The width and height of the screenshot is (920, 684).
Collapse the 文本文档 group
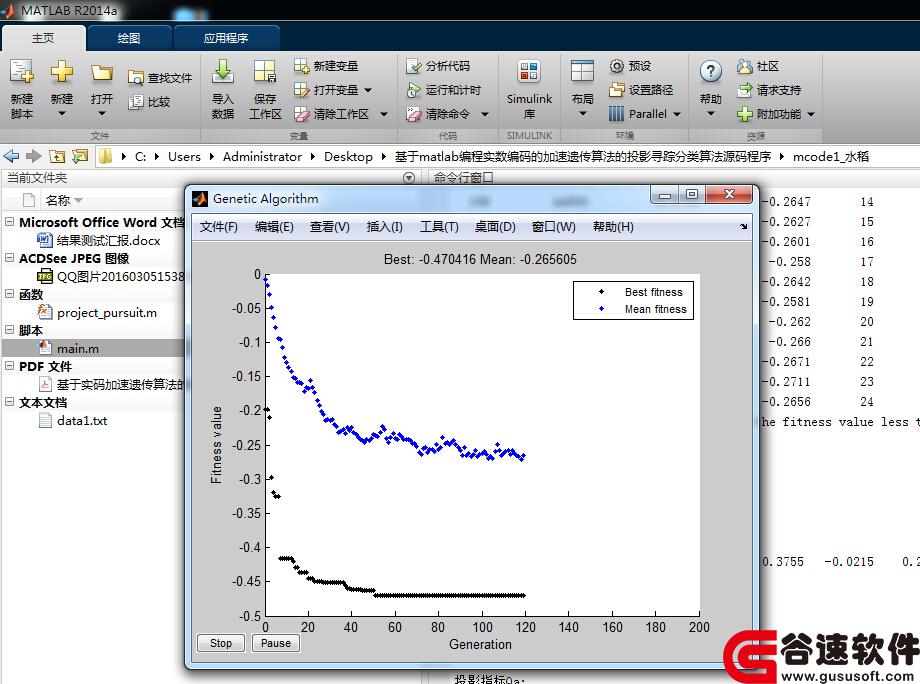[x=9, y=402]
